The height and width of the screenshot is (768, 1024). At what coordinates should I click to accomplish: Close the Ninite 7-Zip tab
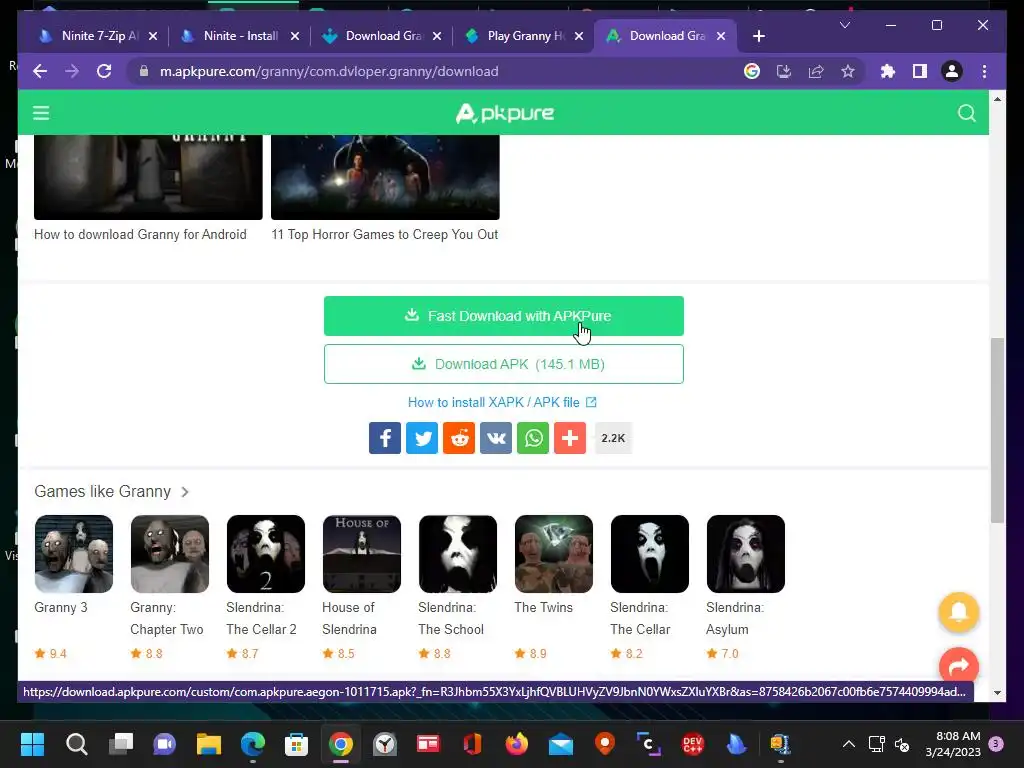pos(153,36)
